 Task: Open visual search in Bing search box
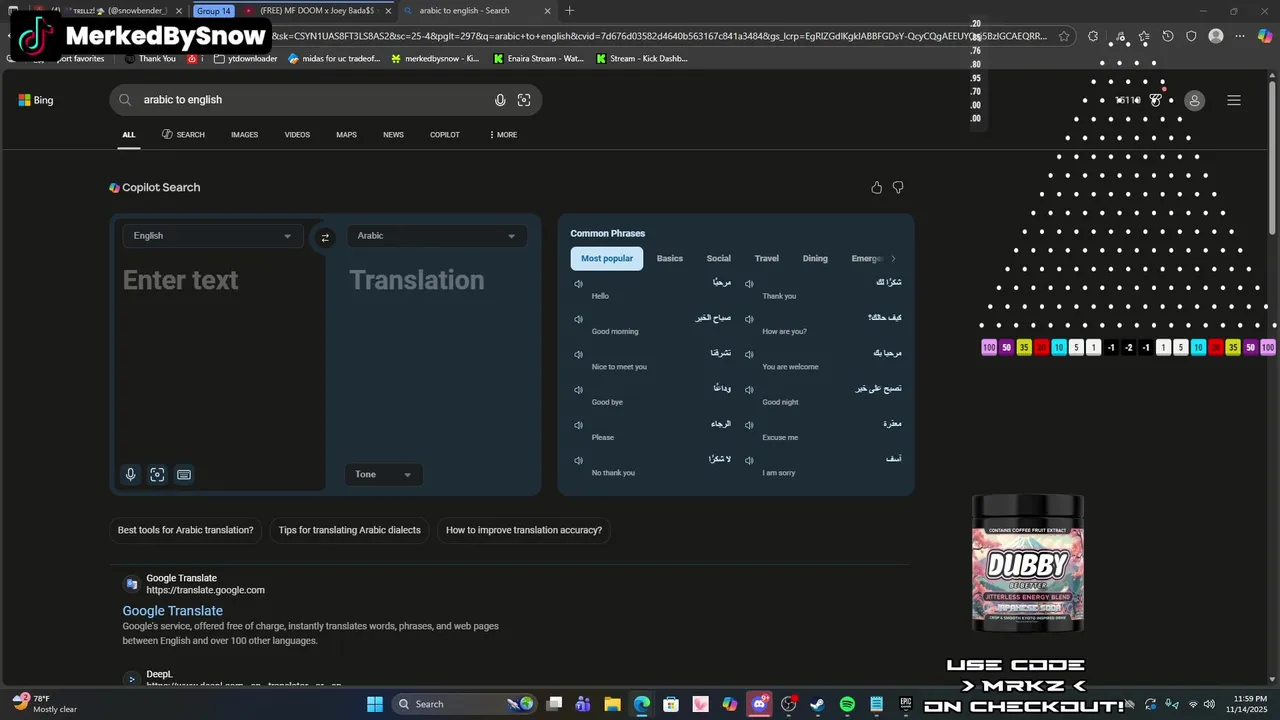click(x=524, y=100)
